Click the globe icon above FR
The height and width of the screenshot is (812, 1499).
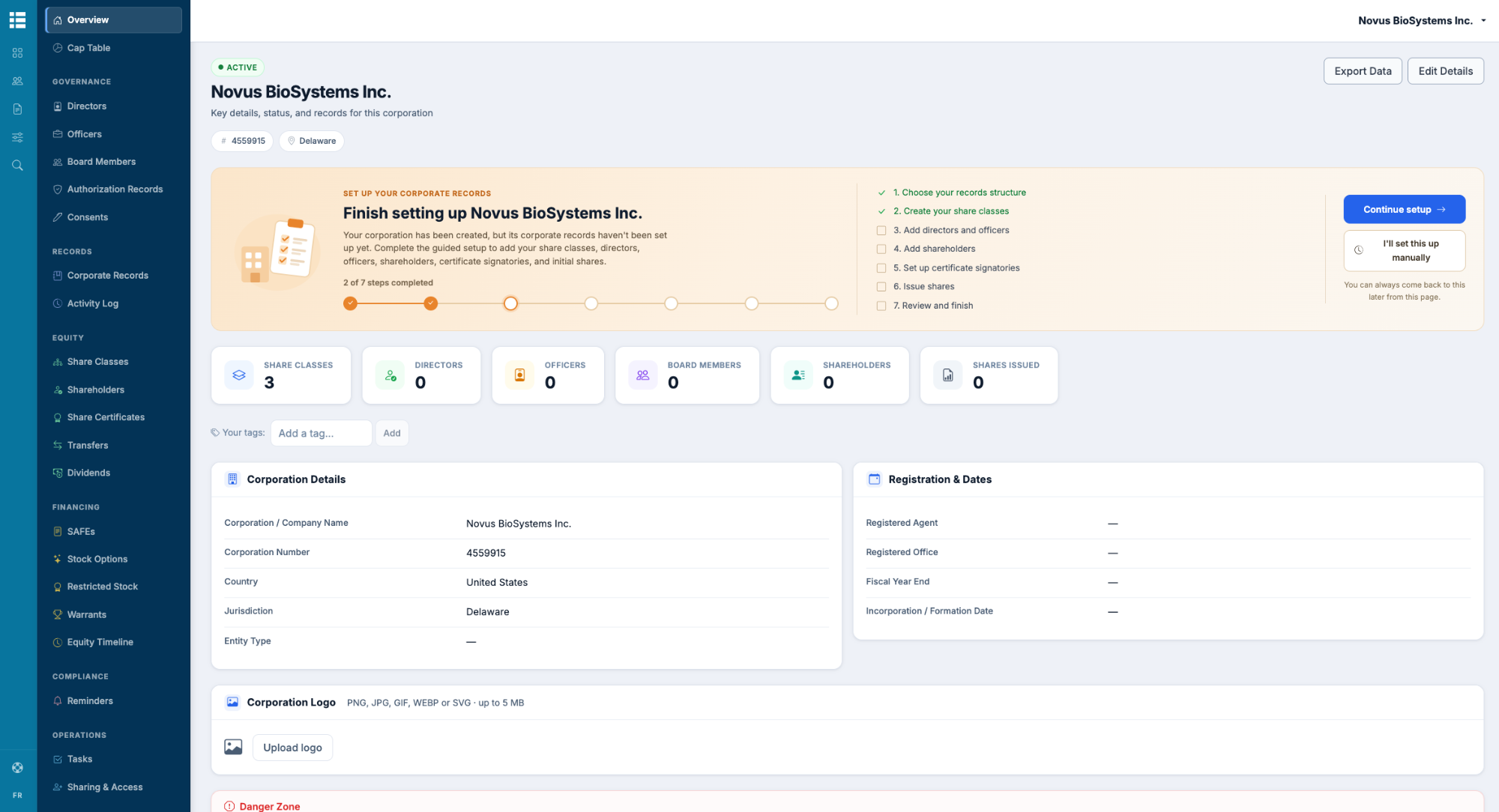click(x=17, y=768)
